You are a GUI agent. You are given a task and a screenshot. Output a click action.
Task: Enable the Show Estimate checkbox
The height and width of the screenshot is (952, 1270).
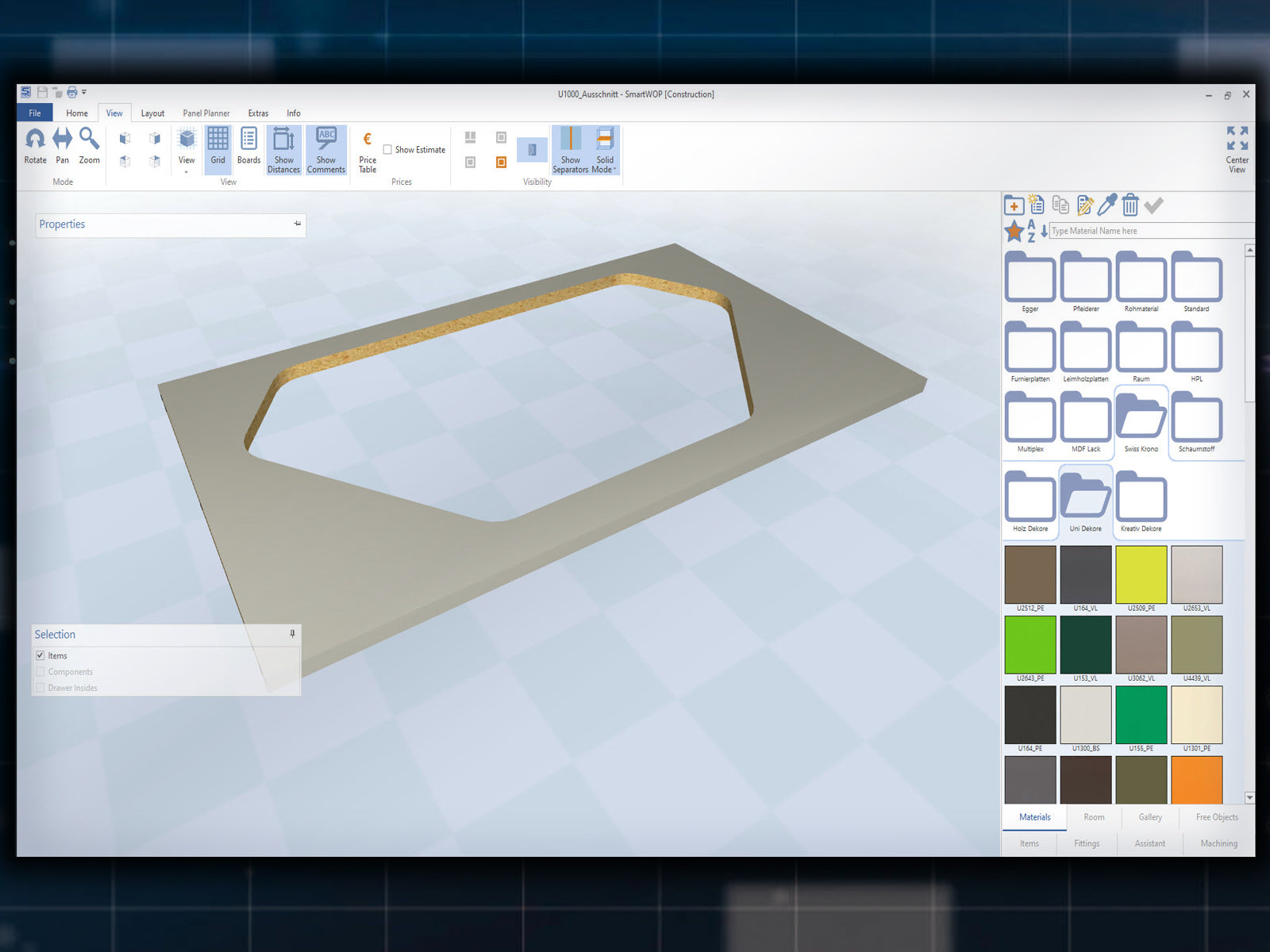coord(387,150)
